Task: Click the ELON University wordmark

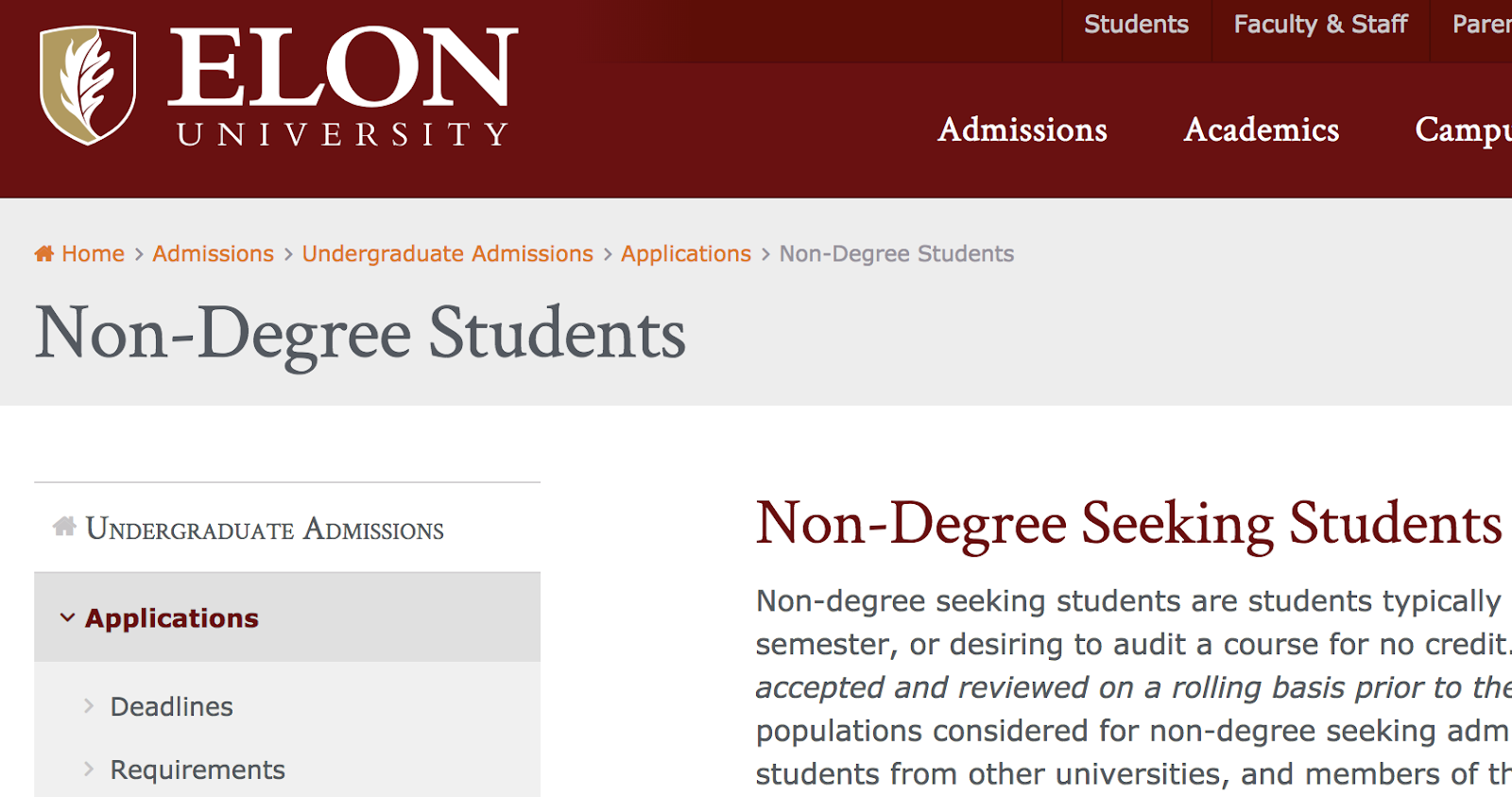Action: 342,87
